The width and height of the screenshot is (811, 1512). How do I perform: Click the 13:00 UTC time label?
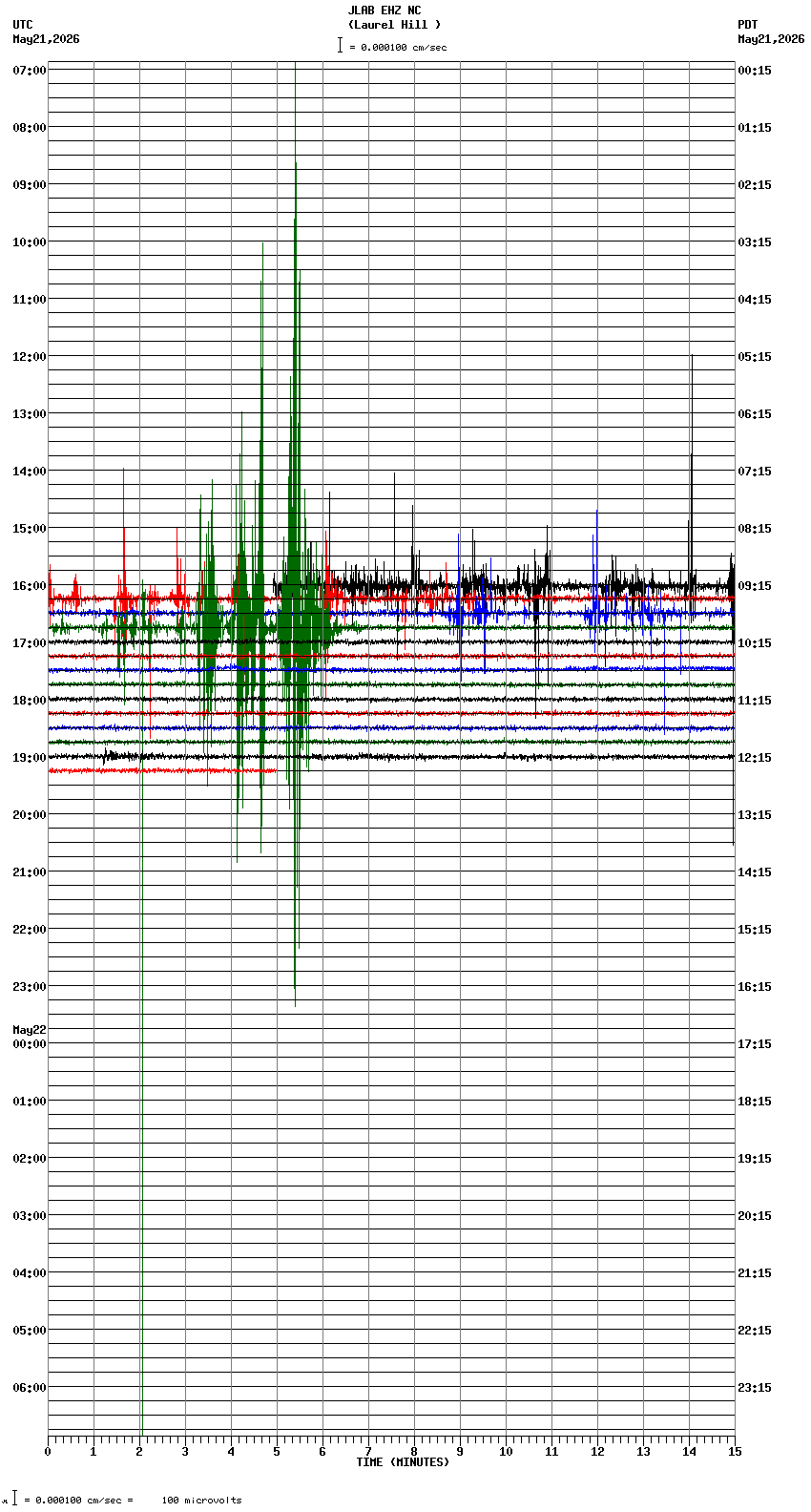(30, 414)
